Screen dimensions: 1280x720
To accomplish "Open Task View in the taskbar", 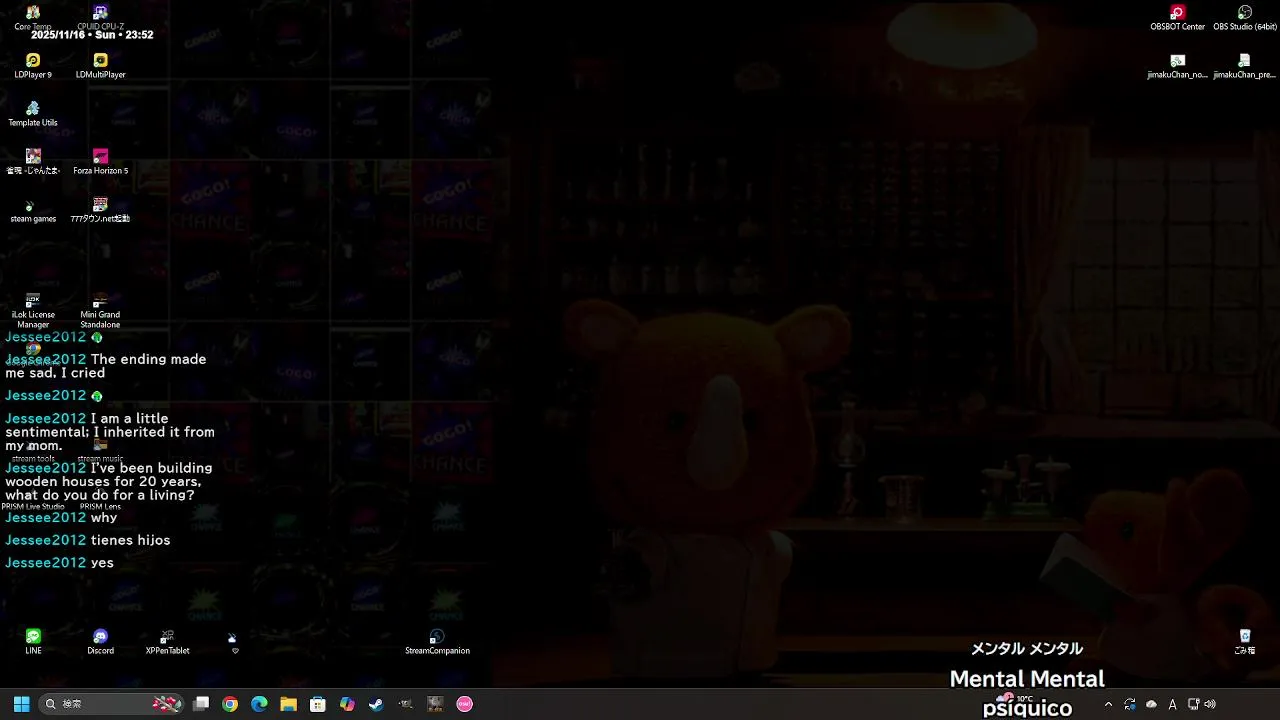I will [201, 704].
